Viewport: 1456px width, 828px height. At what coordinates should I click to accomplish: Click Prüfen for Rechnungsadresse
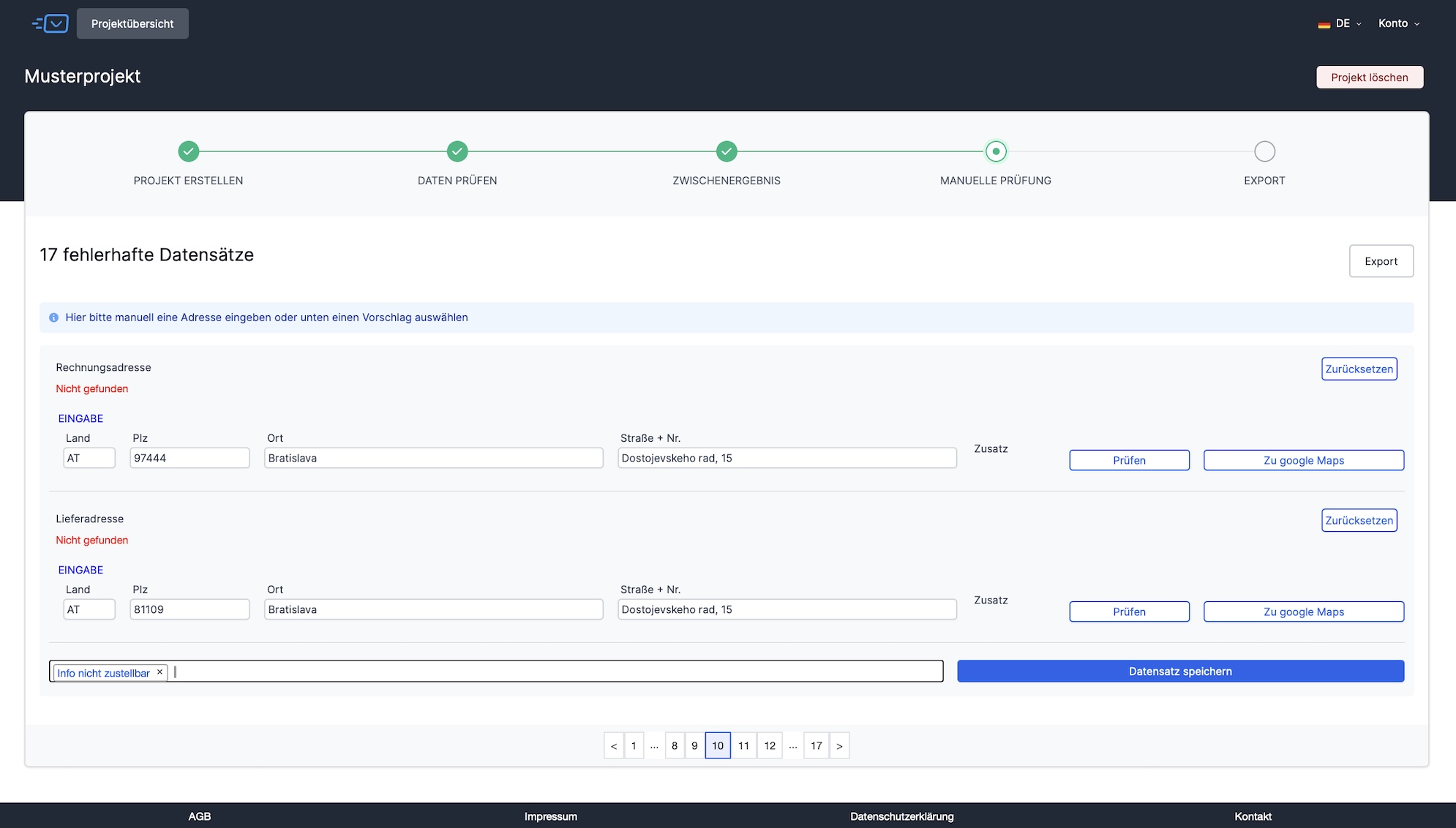coord(1129,460)
